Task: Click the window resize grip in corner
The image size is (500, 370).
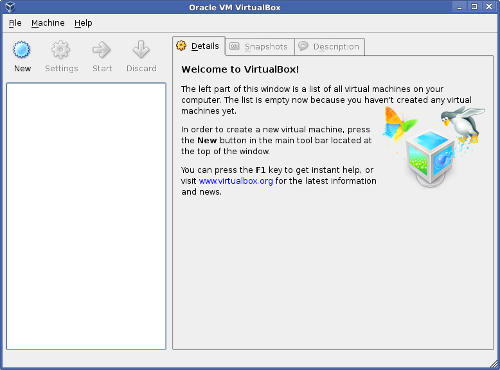Action: [x=494, y=364]
